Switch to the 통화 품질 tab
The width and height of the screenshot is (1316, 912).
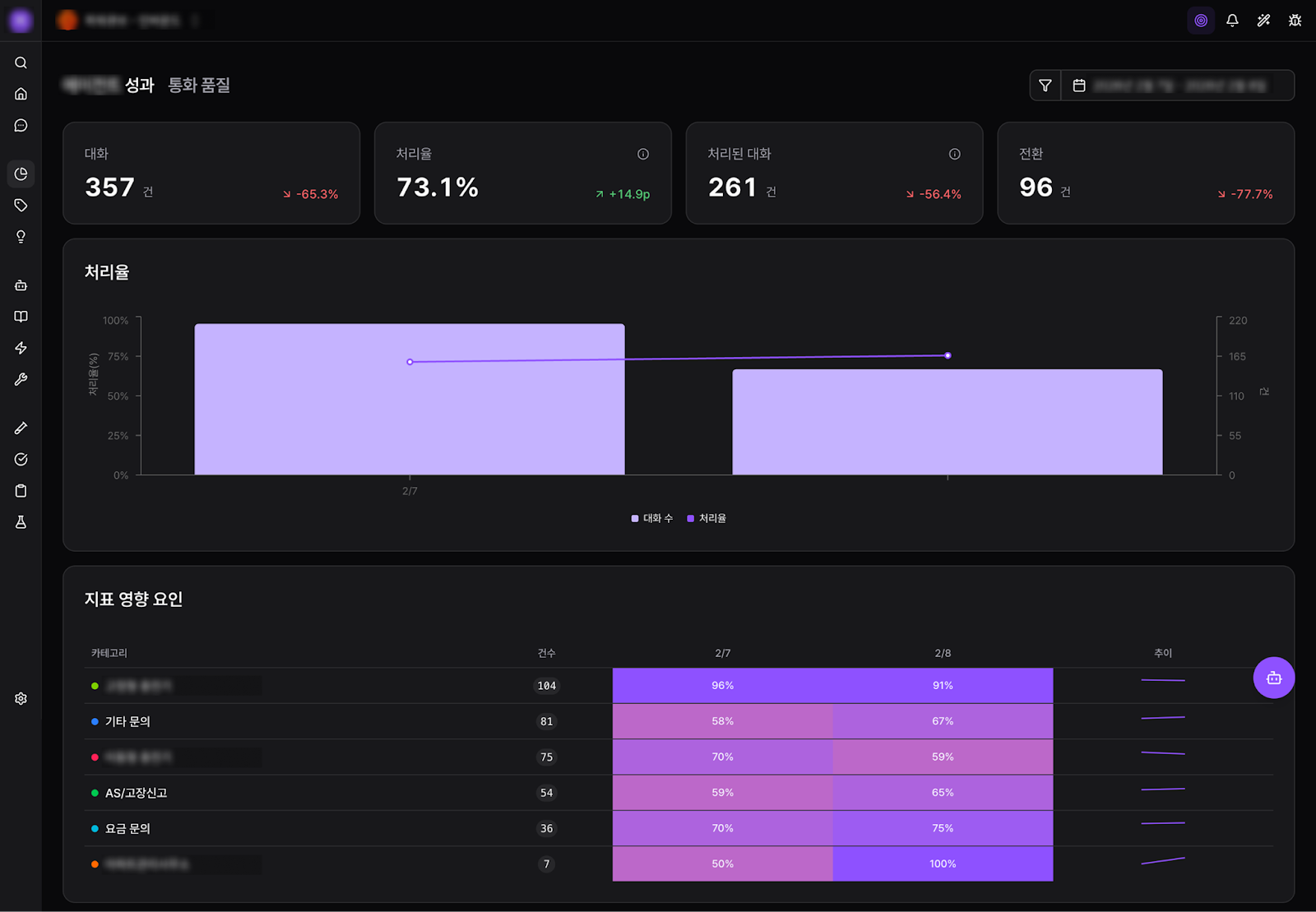click(x=199, y=86)
